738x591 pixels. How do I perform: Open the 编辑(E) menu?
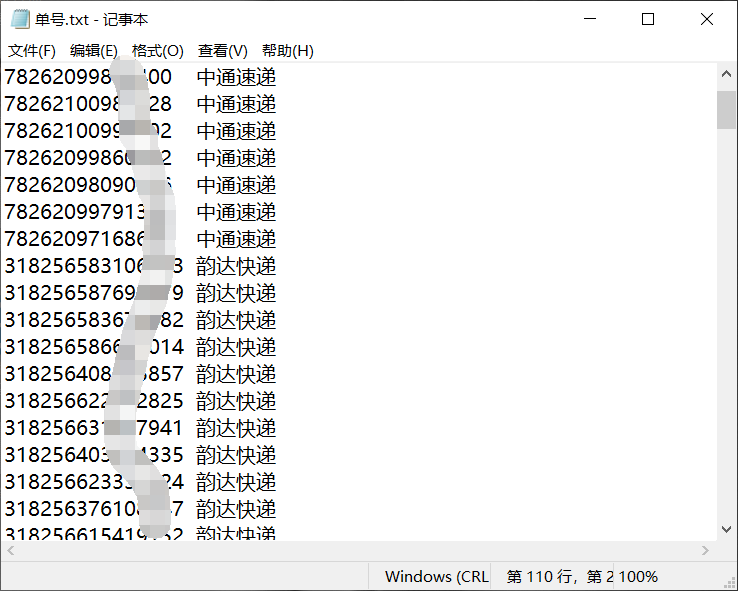[x=94, y=50]
